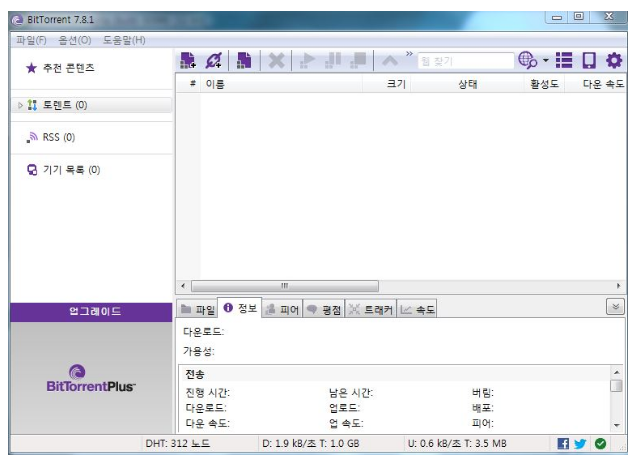Click the Move up queue arrow
The width and height of the screenshot is (636, 465).
389,61
